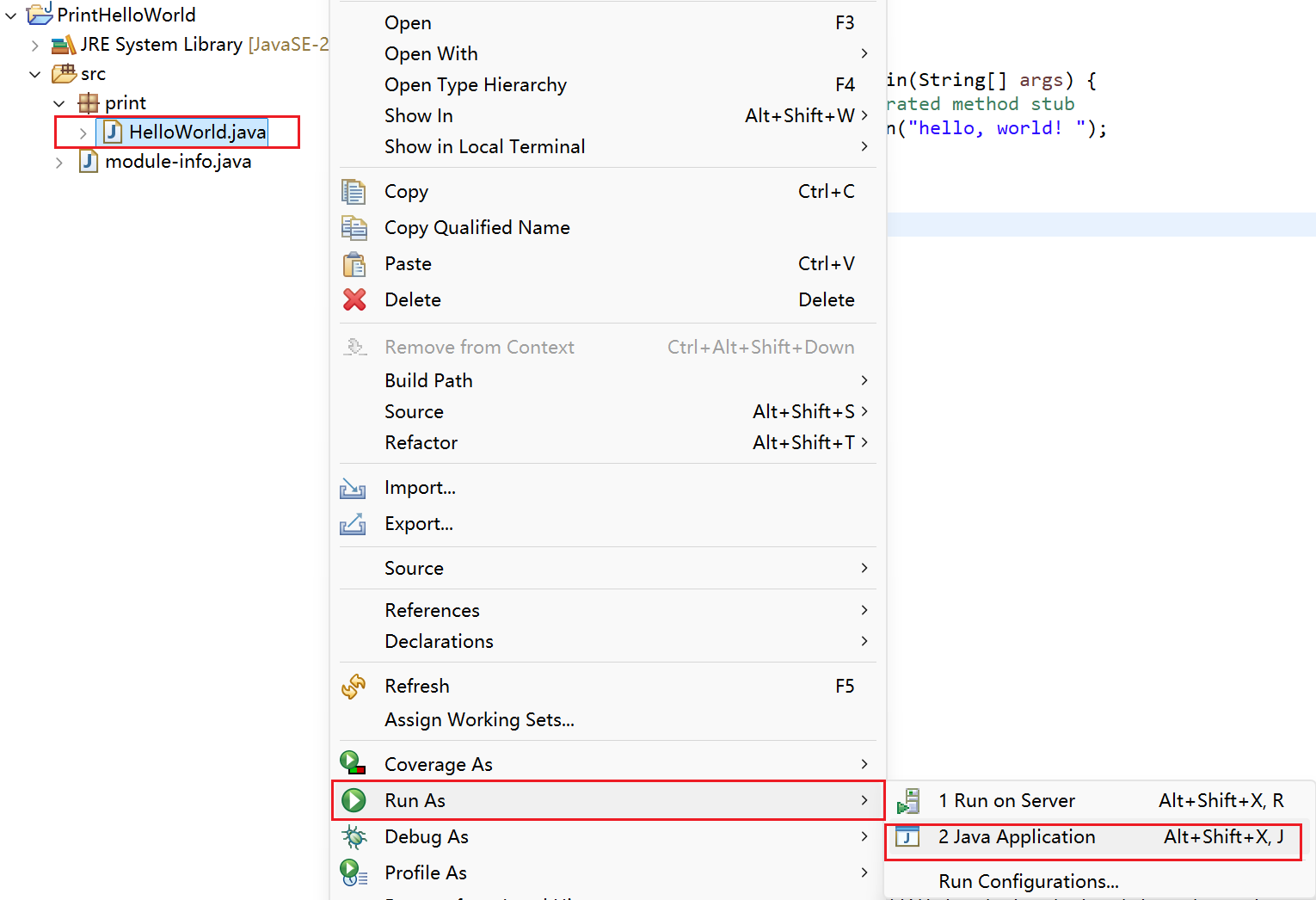
Task: Click the Export icon
Action: (x=354, y=524)
